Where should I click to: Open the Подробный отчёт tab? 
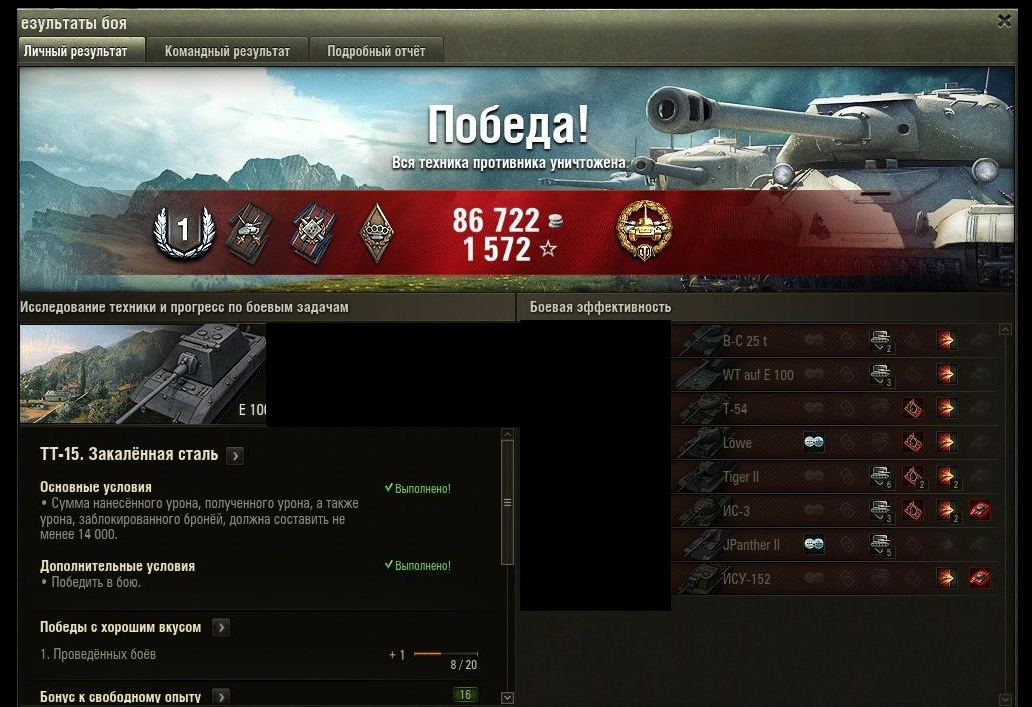click(376, 51)
